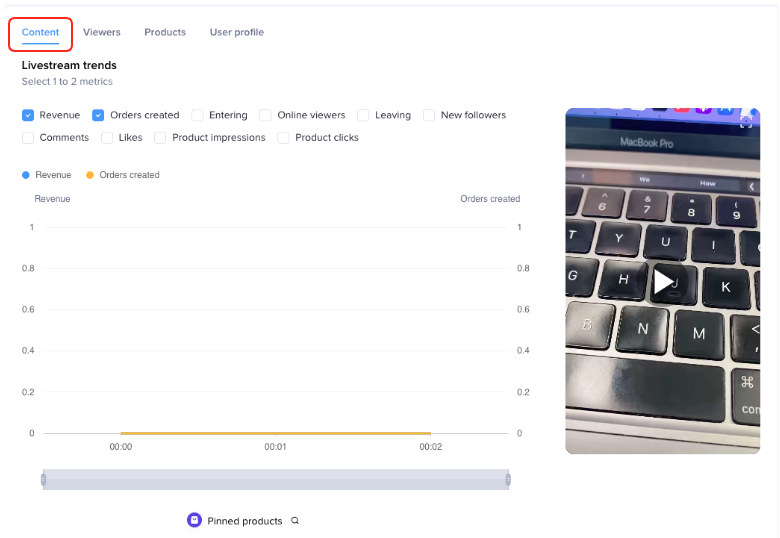Enable the Entering metric checkbox
Viewport: 780px width, 538px height.
(198, 115)
